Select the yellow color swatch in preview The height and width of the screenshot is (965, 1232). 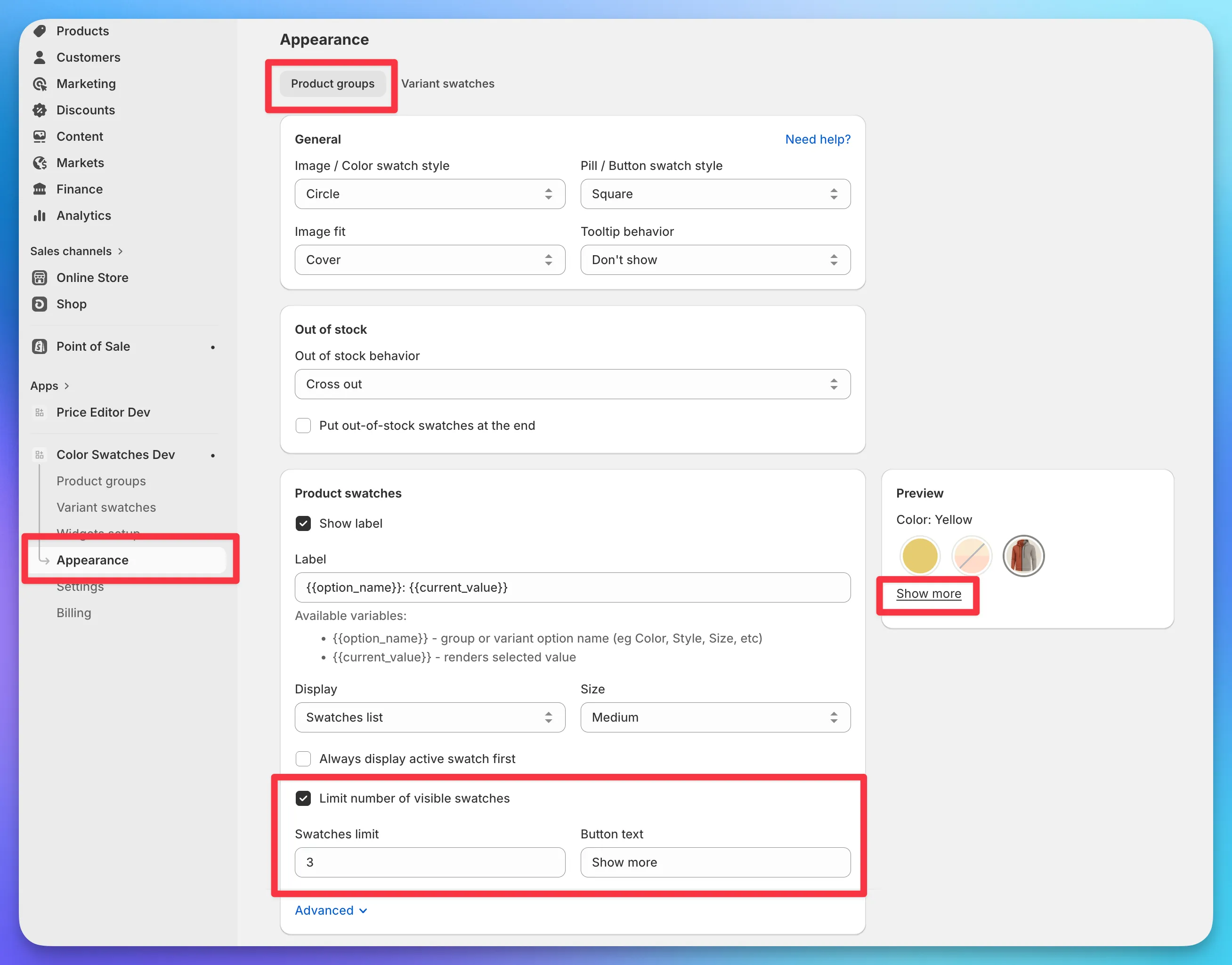pyautogui.click(x=919, y=556)
